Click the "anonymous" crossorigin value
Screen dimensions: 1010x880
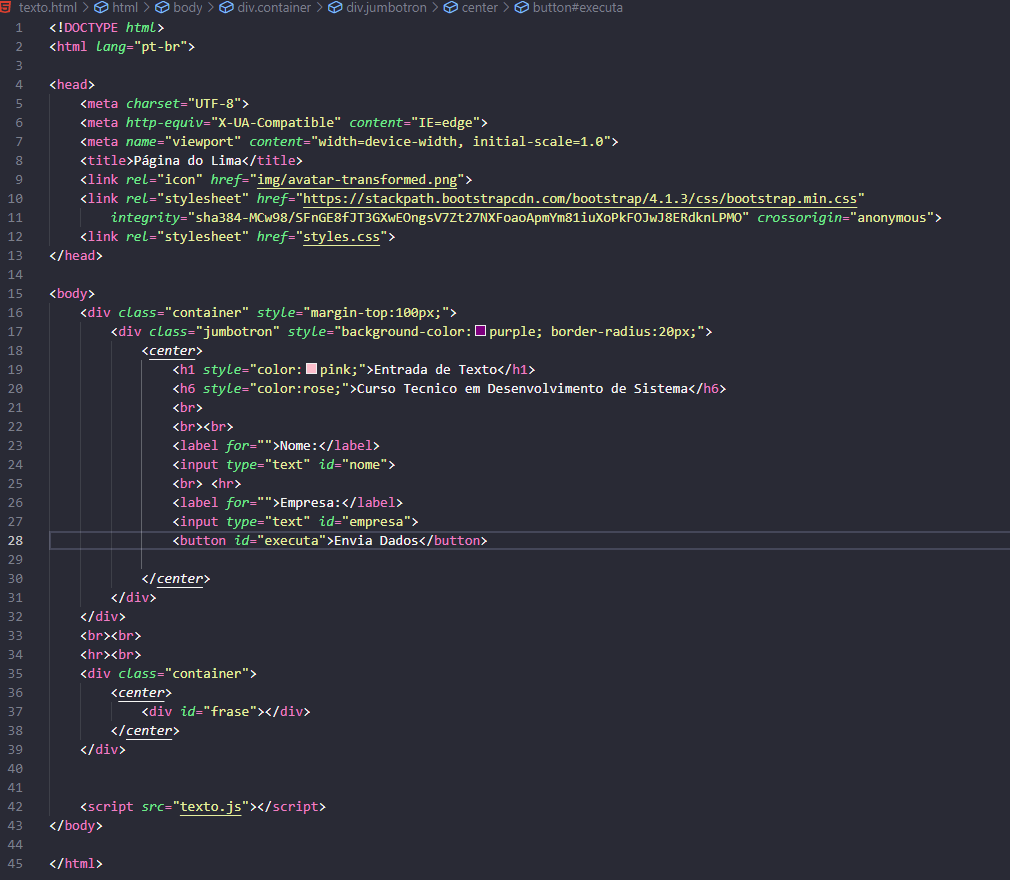click(891, 218)
